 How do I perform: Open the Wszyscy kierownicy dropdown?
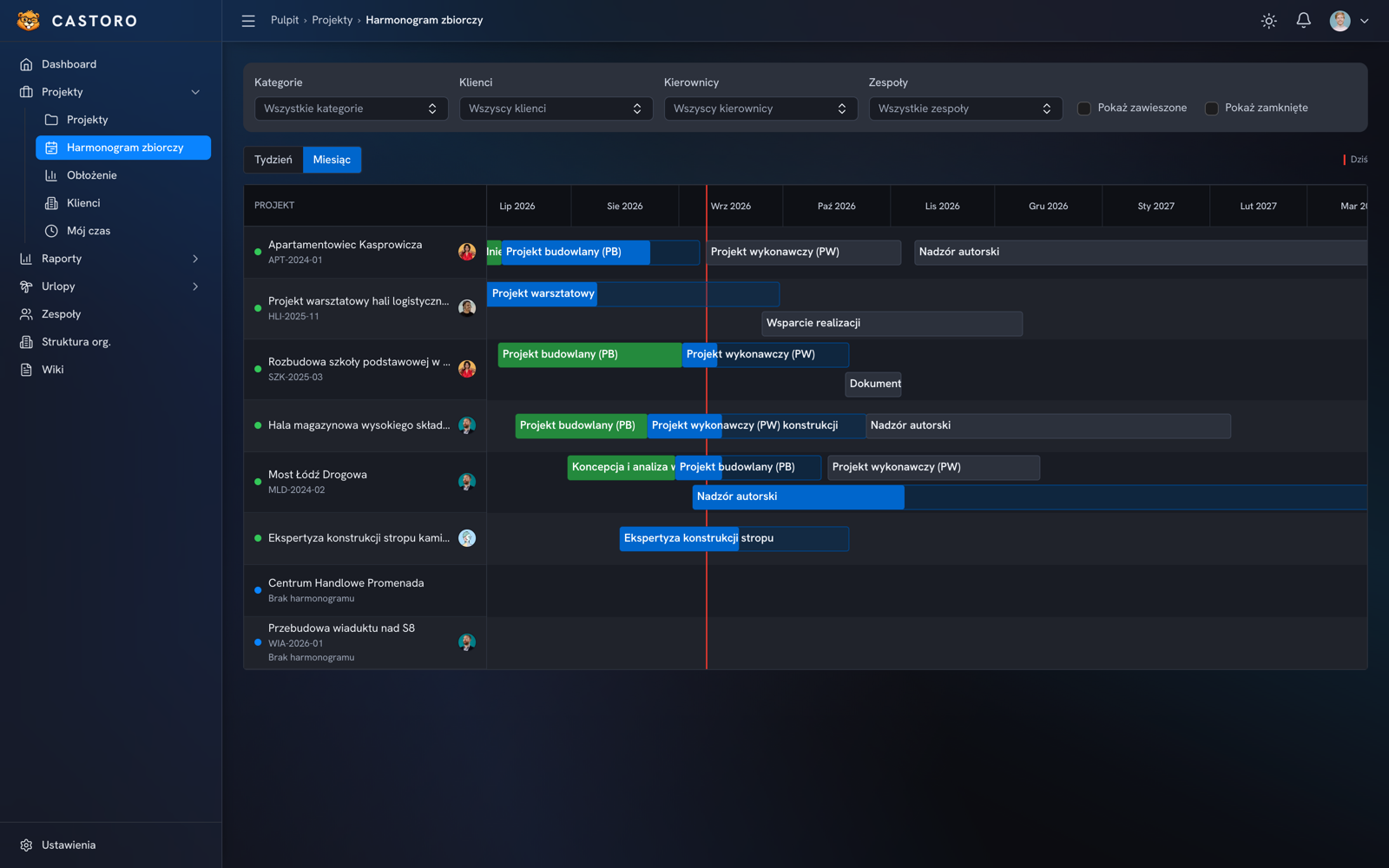(760, 108)
